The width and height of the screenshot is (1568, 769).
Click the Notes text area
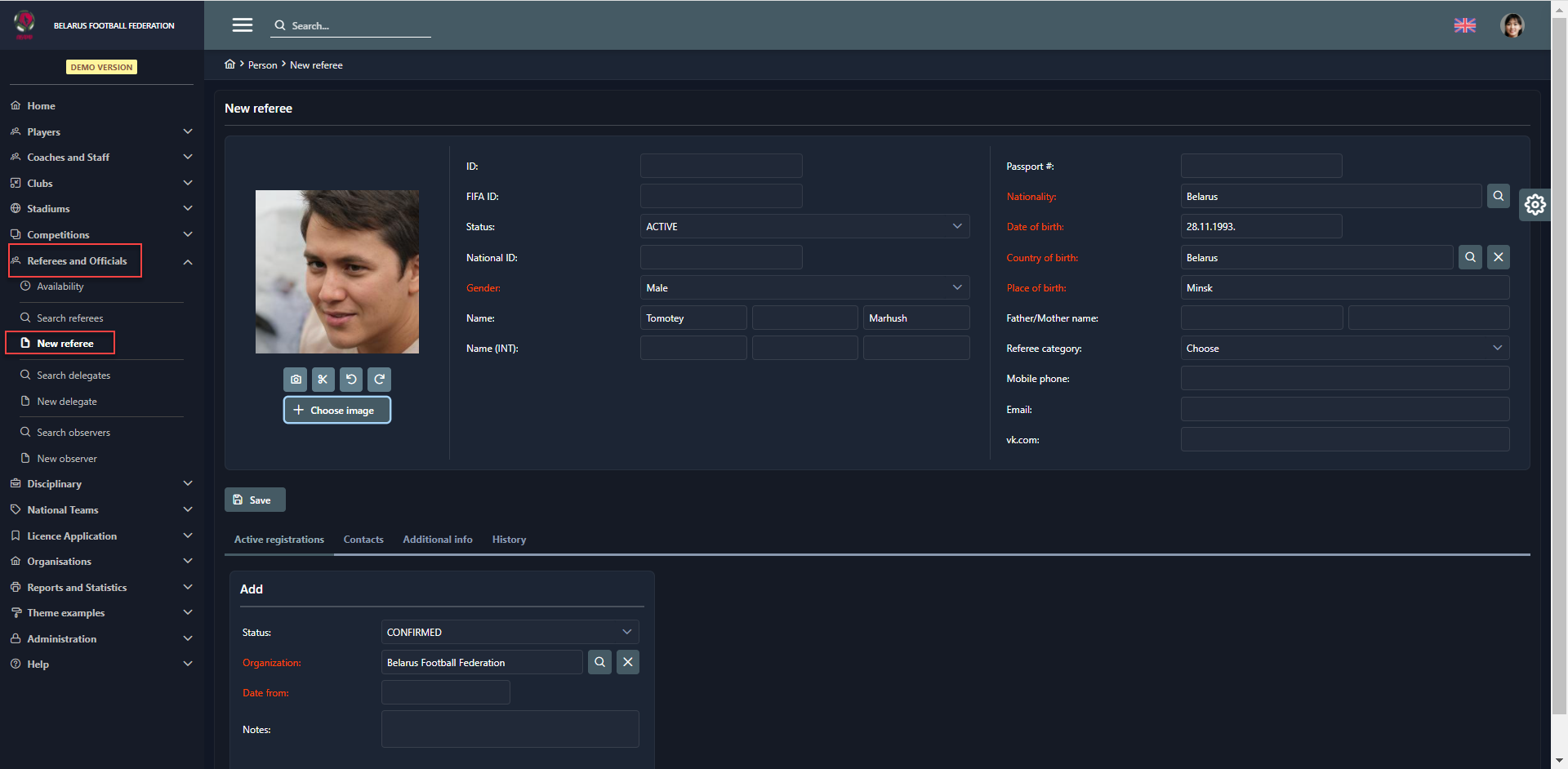(510, 729)
